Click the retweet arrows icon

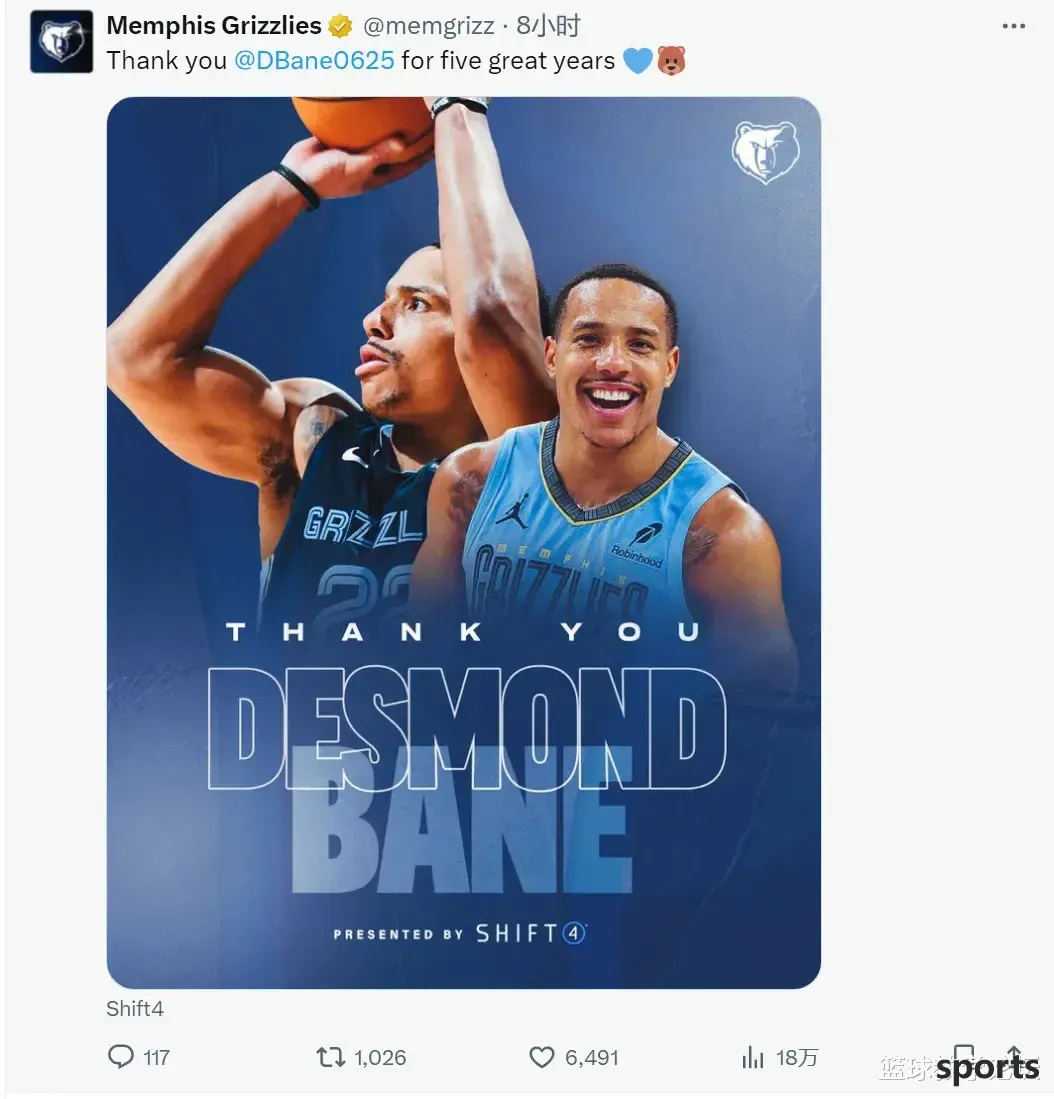click(330, 1057)
